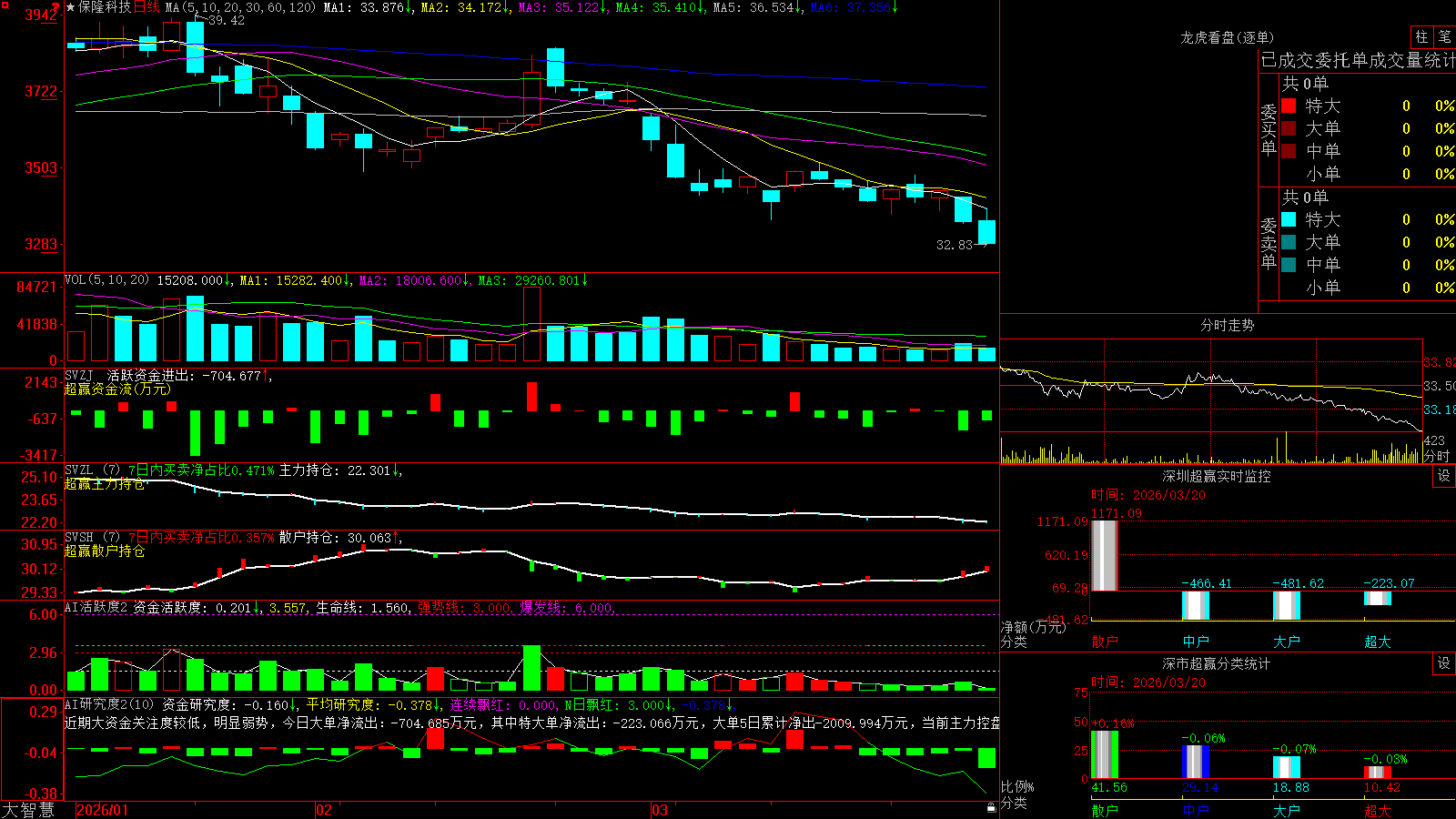Screen dimensions: 1456x819
Task: Select the VOL(5,10,20) indicator label
Action: 106,280
